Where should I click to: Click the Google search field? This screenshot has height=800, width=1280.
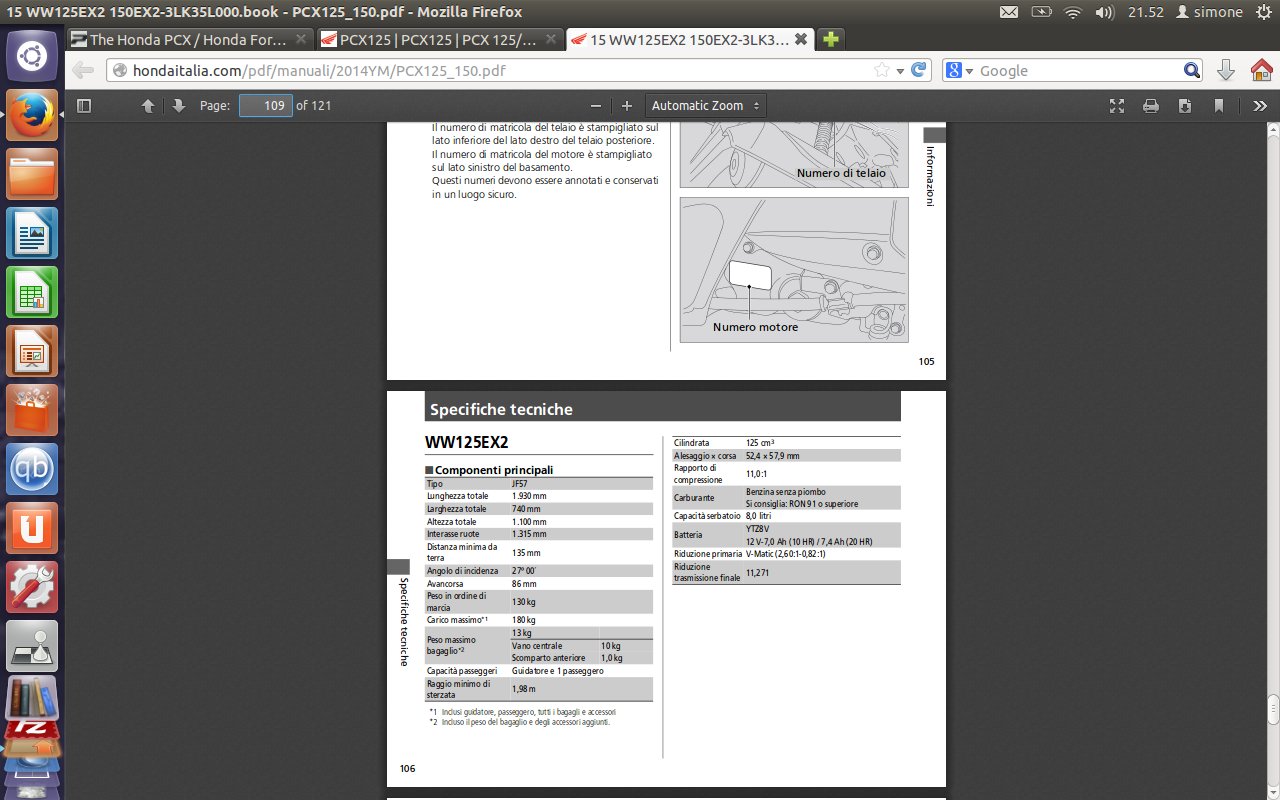[x=1078, y=71]
